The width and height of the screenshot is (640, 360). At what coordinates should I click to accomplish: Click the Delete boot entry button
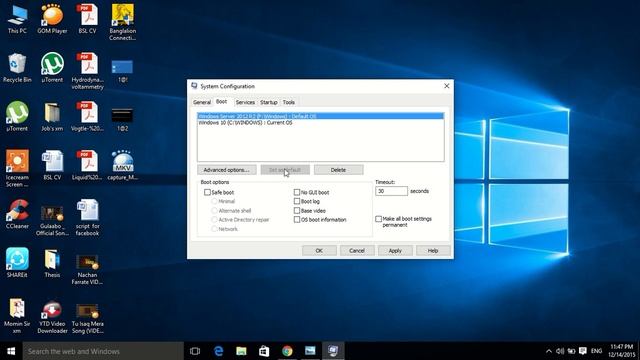click(x=338, y=170)
